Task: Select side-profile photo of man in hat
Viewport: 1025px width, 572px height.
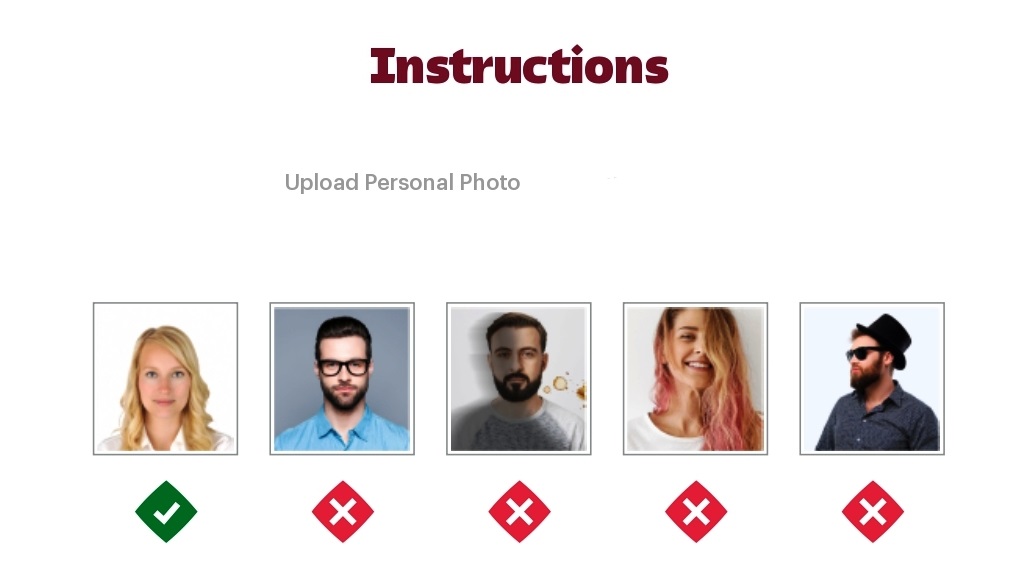Action: tap(872, 379)
